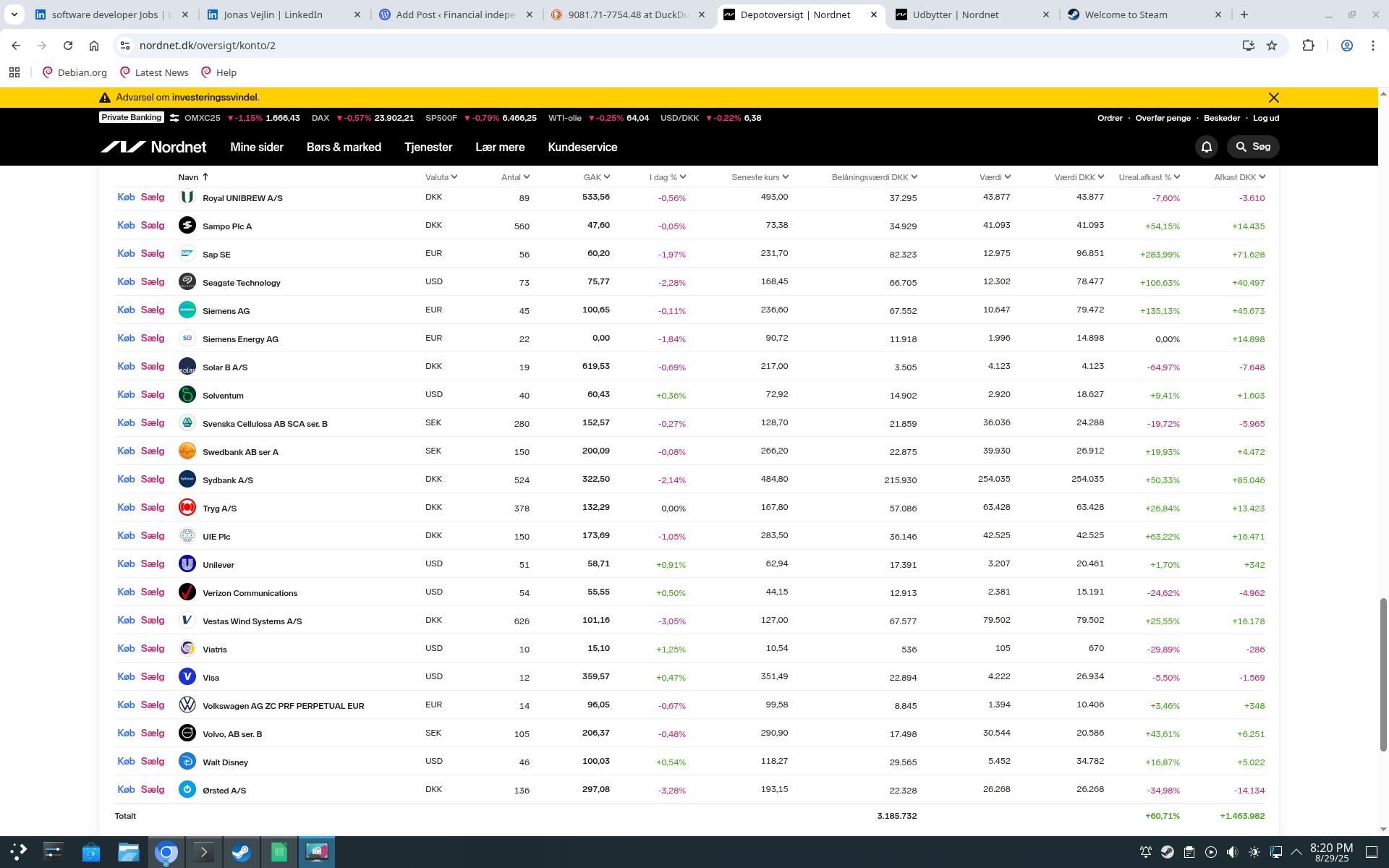The height and width of the screenshot is (868, 1389).
Task: Close the yellow investment fraud warning banner
Action: [x=1274, y=98]
